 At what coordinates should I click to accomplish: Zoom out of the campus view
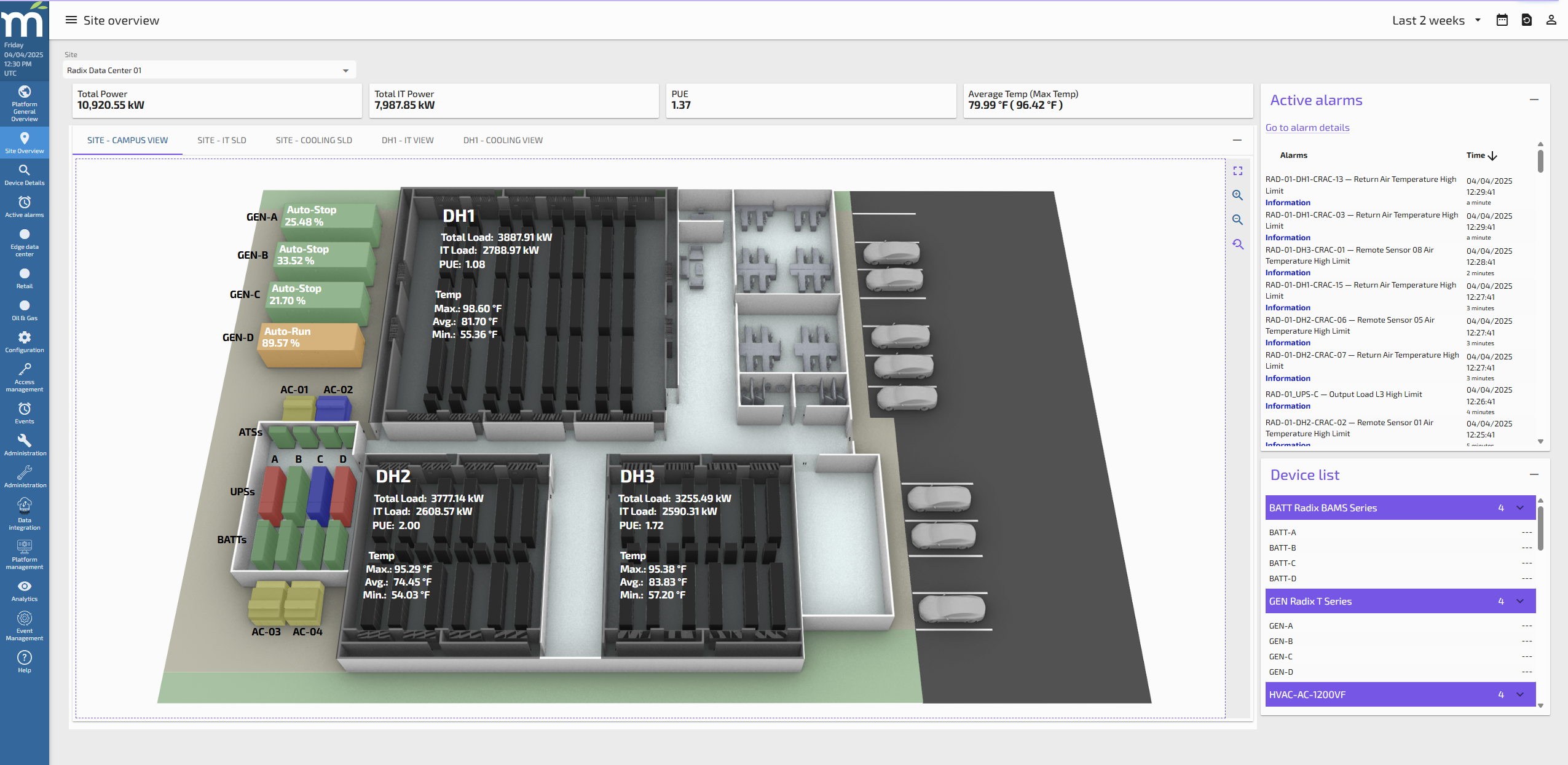click(1237, 220)
